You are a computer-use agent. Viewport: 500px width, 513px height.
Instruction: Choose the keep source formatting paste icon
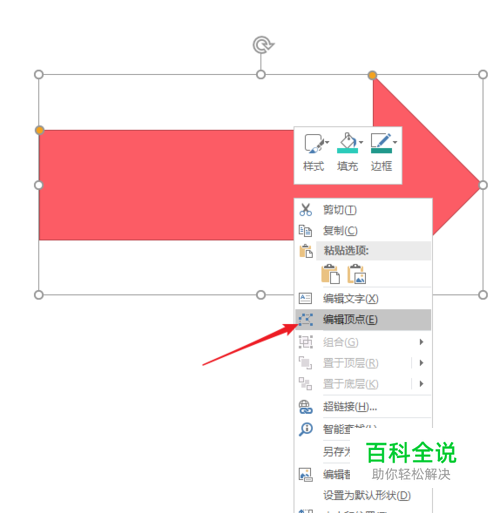point(330,274)
